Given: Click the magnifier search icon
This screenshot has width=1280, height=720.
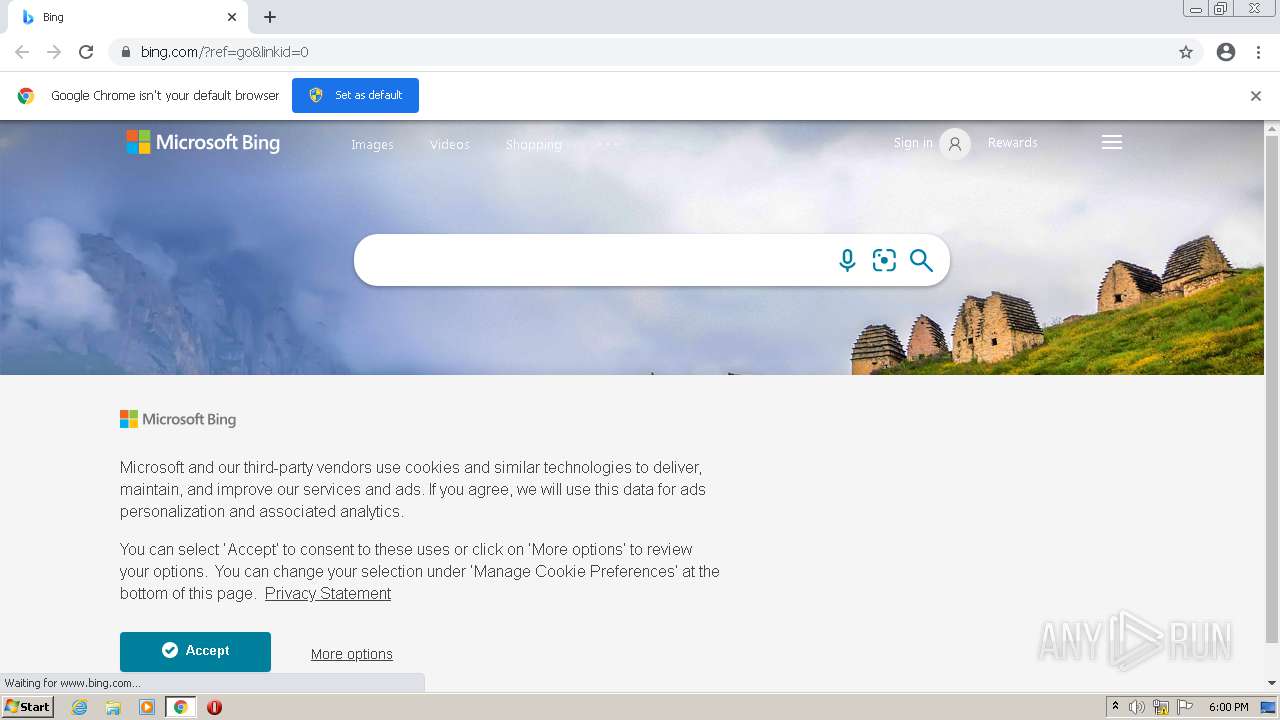Looking at the screenshot, I should (x=921, y=260).
